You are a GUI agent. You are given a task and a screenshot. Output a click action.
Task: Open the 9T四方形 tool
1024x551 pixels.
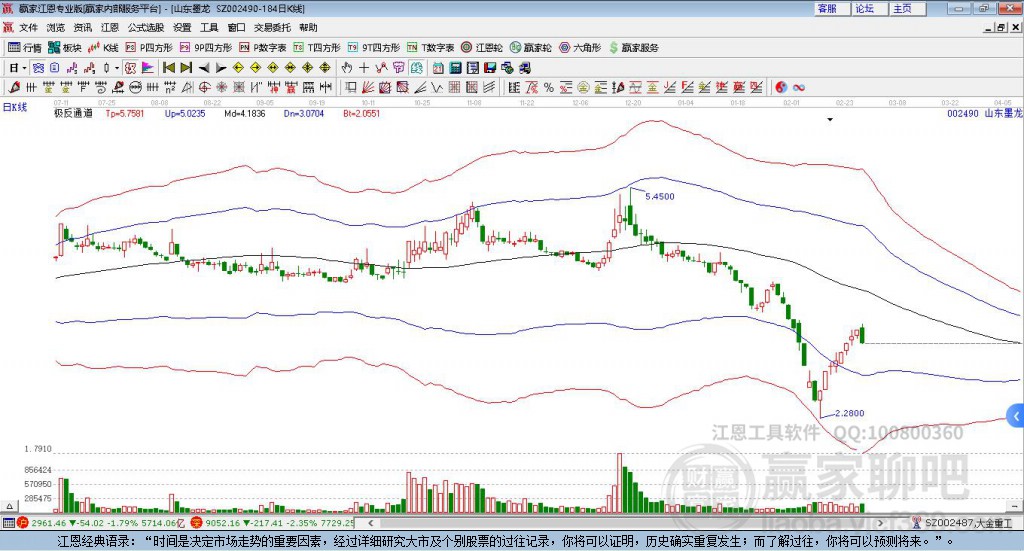tap(374, 48)
